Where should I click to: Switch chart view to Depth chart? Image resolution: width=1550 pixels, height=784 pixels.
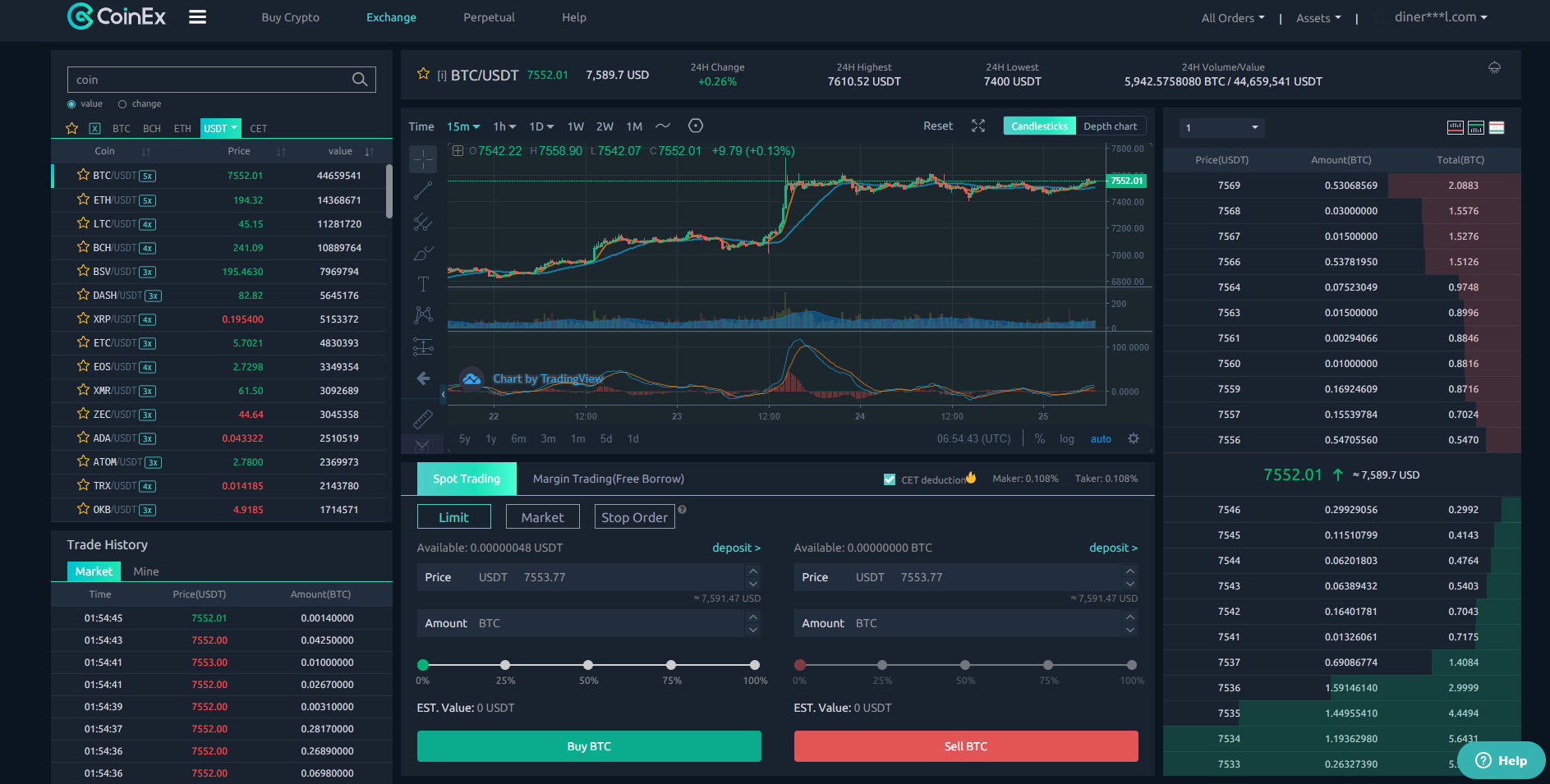1111,126
